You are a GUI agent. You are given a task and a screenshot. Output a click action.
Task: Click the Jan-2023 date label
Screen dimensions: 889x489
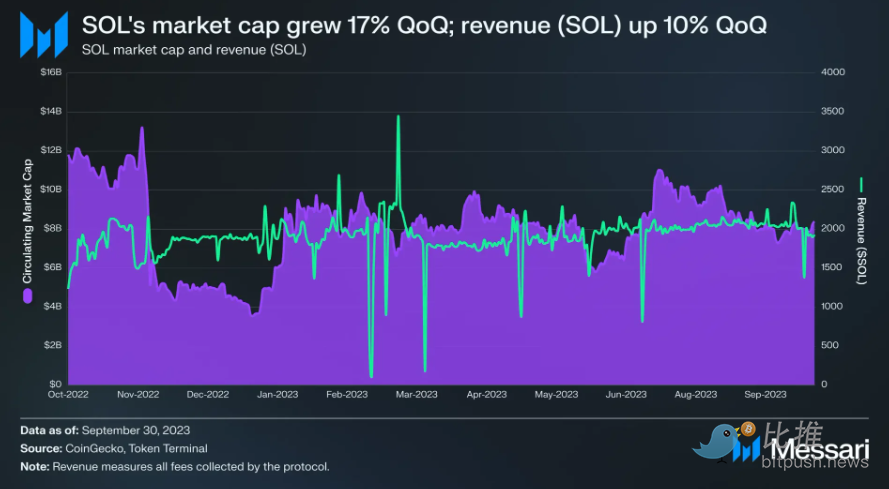[x=277, y=394]
